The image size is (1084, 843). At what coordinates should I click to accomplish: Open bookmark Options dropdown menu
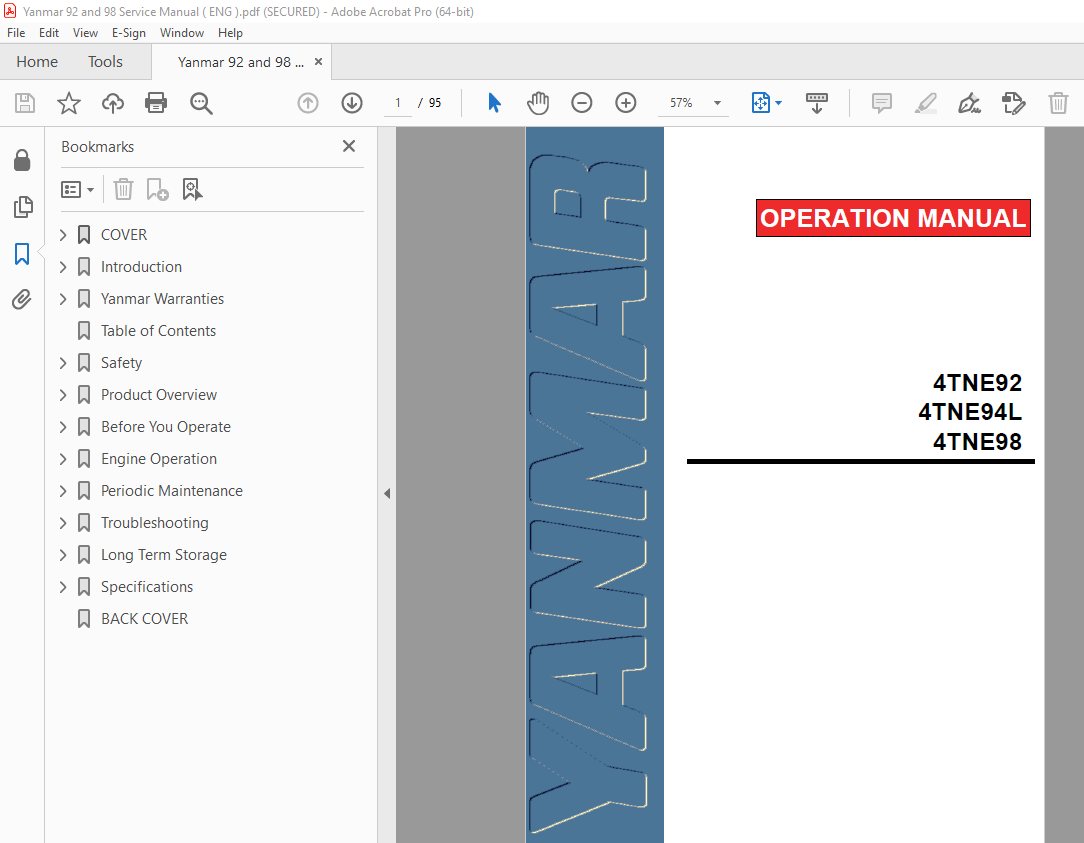point(77,189)
